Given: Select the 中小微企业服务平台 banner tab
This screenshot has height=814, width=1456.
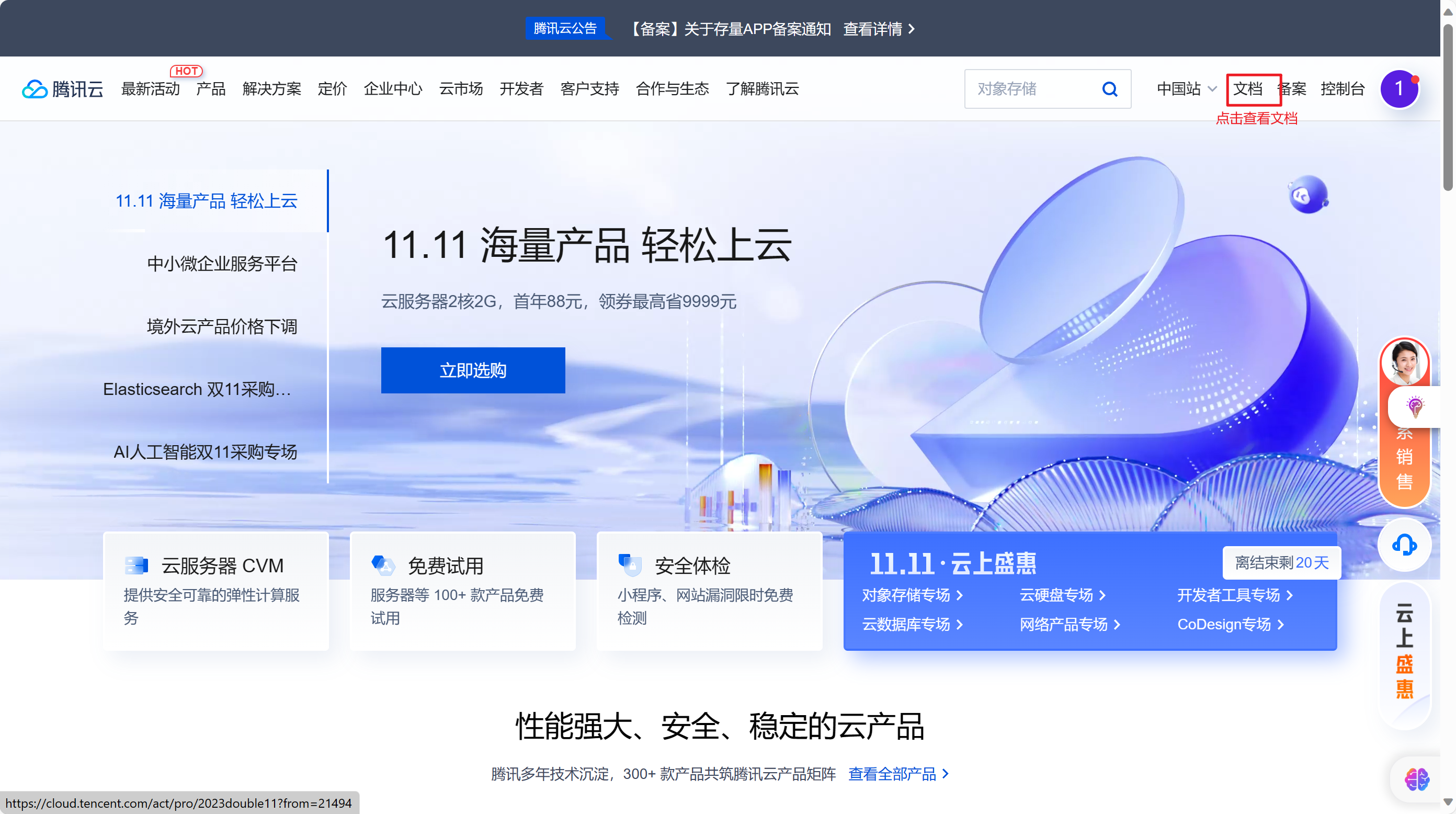Looking at the screenshot, I should point(222,264).
